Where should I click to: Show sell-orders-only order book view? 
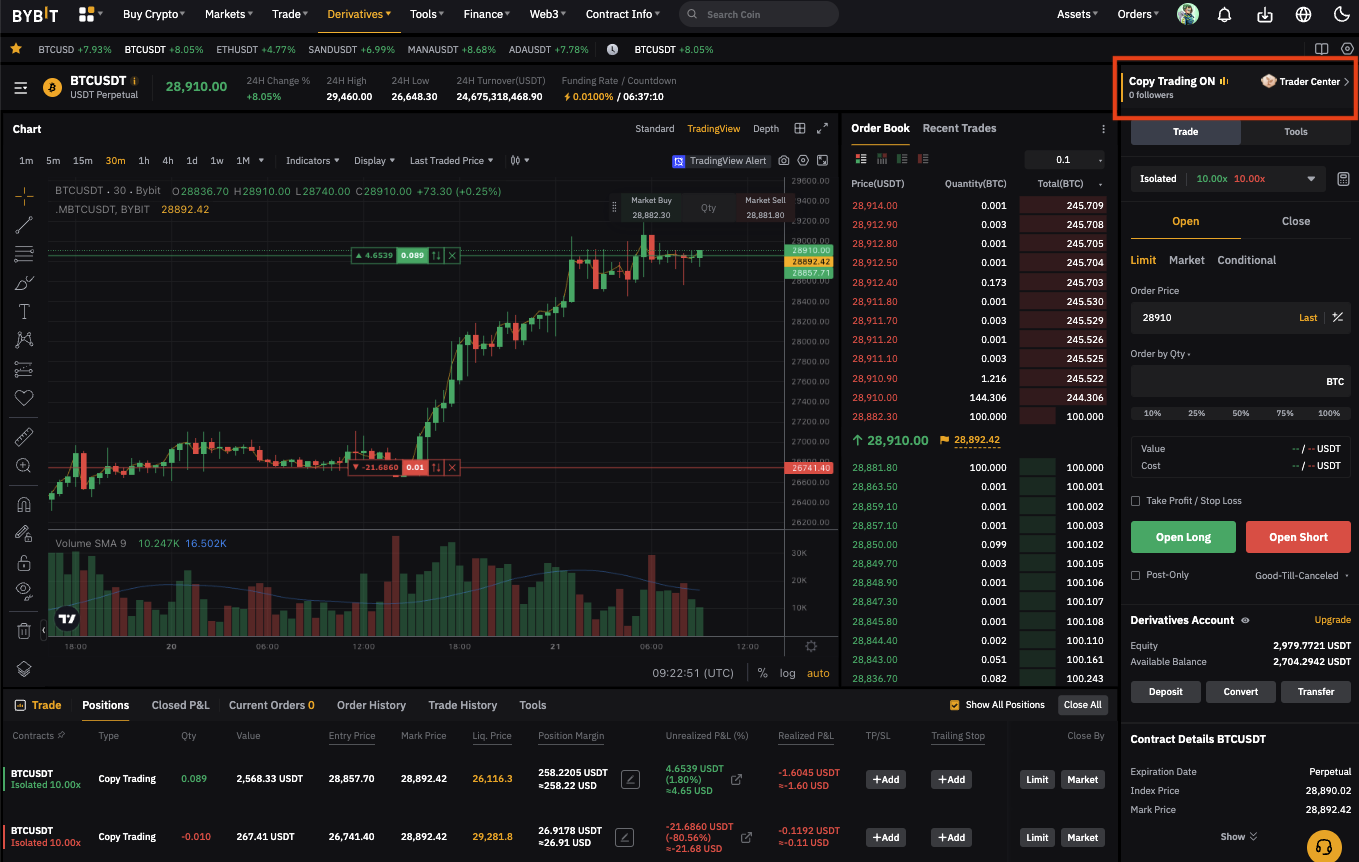point(923,159)
